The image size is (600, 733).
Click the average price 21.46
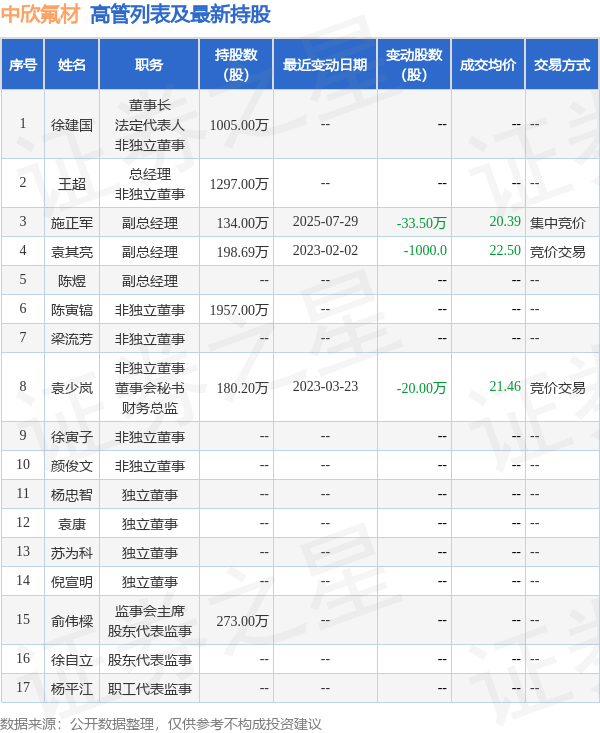[x=505, y=386]
